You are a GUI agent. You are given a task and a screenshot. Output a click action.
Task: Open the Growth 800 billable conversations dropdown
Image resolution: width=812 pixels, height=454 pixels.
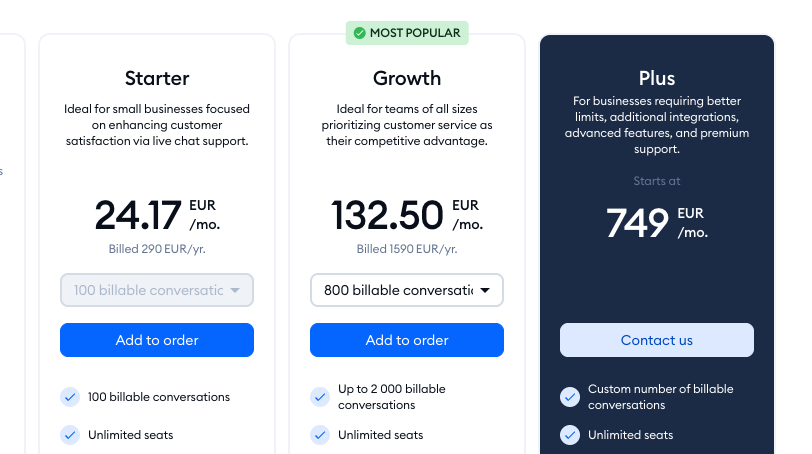click(407, 290)
